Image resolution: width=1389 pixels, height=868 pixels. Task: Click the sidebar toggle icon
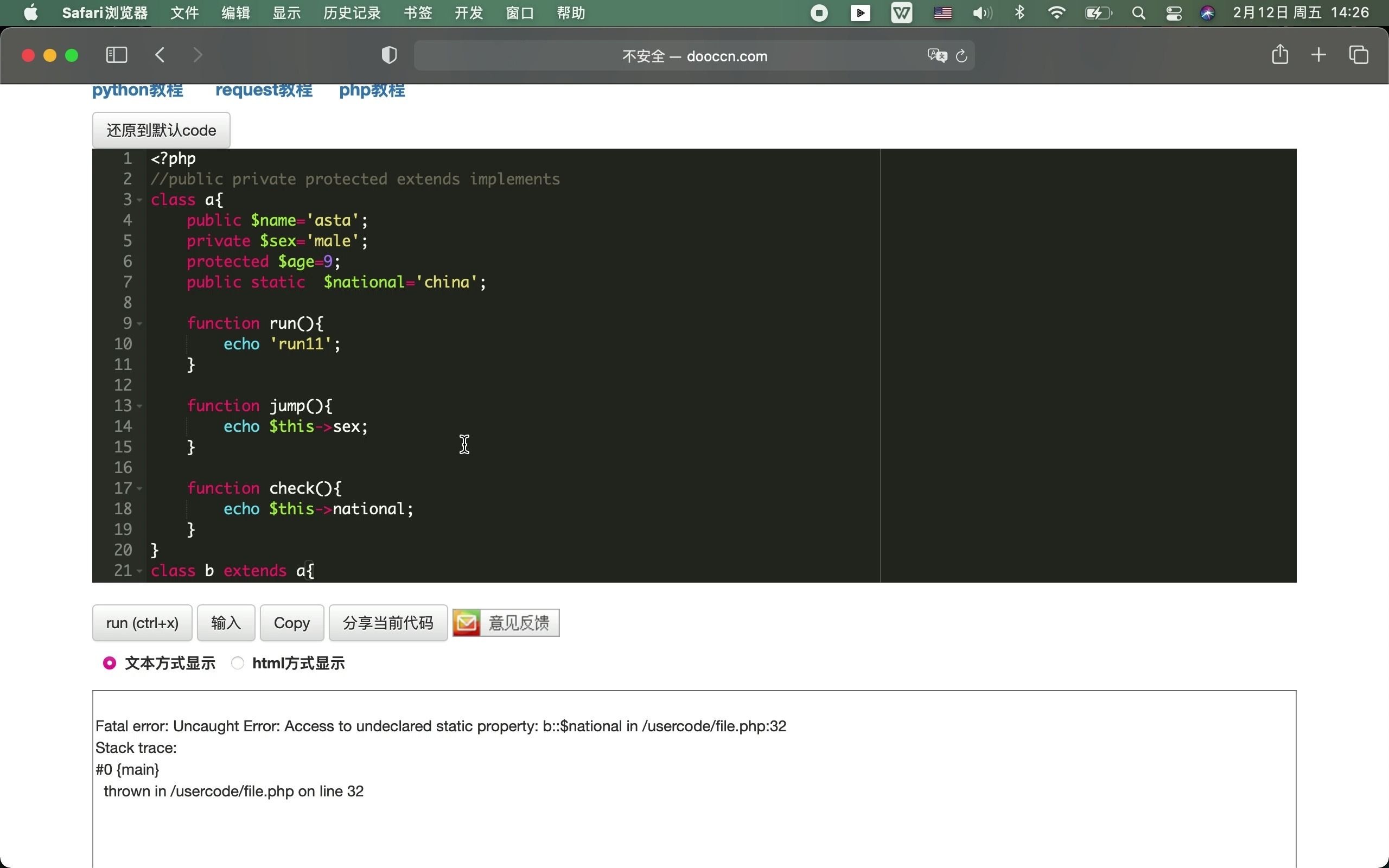click(x=116, y=55)
